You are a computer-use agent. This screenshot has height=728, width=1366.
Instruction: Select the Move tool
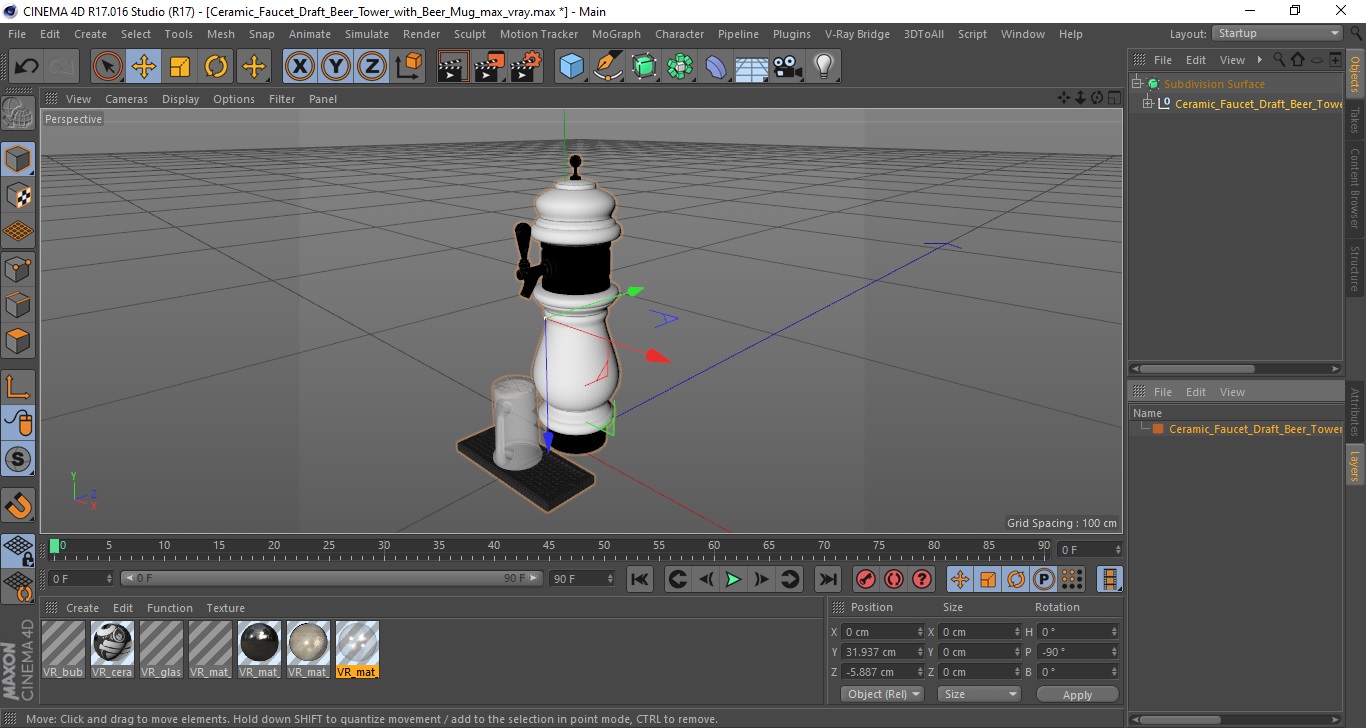pos(144,67)
